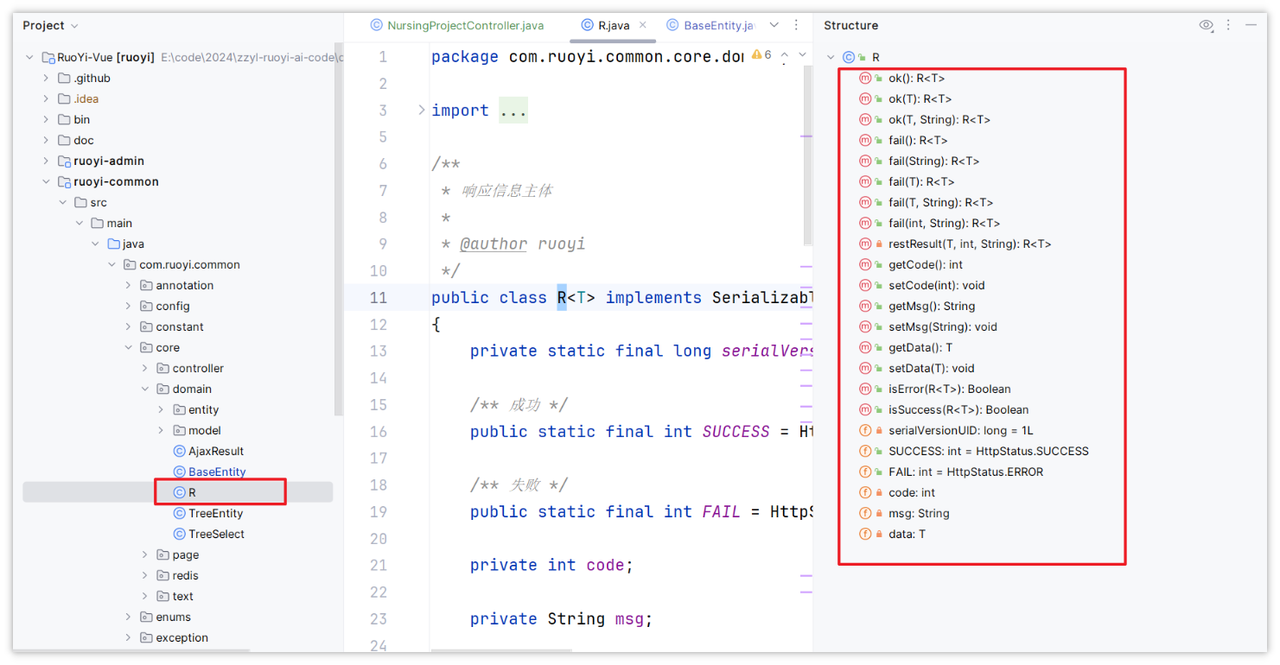Switch to the BaseEntity.java editor tab
1280x665 pixels.
(x=710, y=25)
